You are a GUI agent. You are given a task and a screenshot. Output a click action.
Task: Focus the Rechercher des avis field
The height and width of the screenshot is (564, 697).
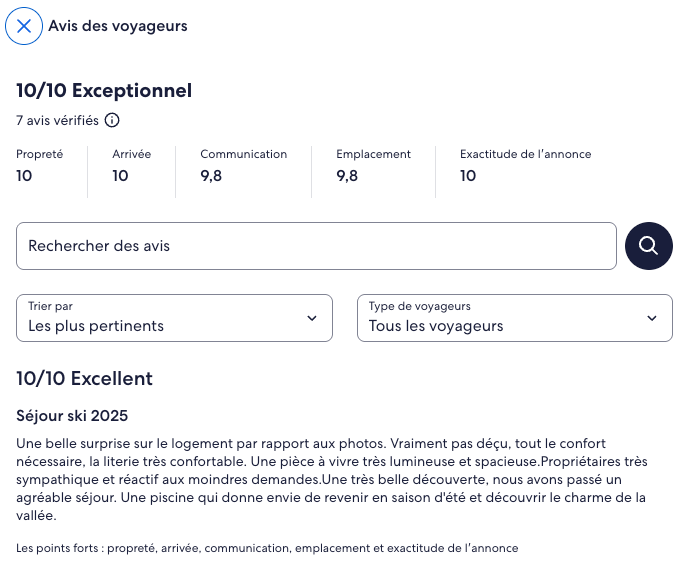click(316, 246)
